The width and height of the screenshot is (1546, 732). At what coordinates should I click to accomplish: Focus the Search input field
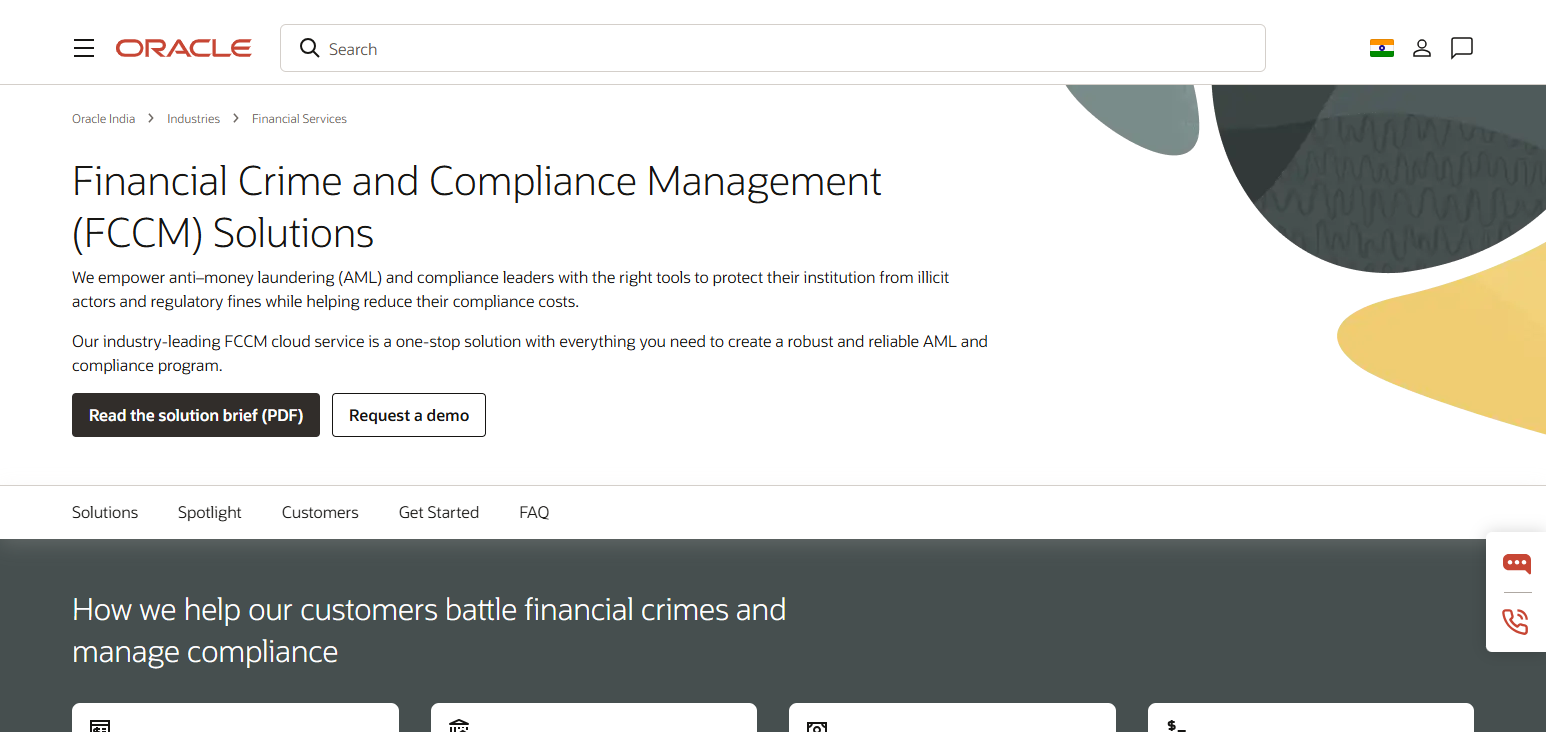coord(773,48)
